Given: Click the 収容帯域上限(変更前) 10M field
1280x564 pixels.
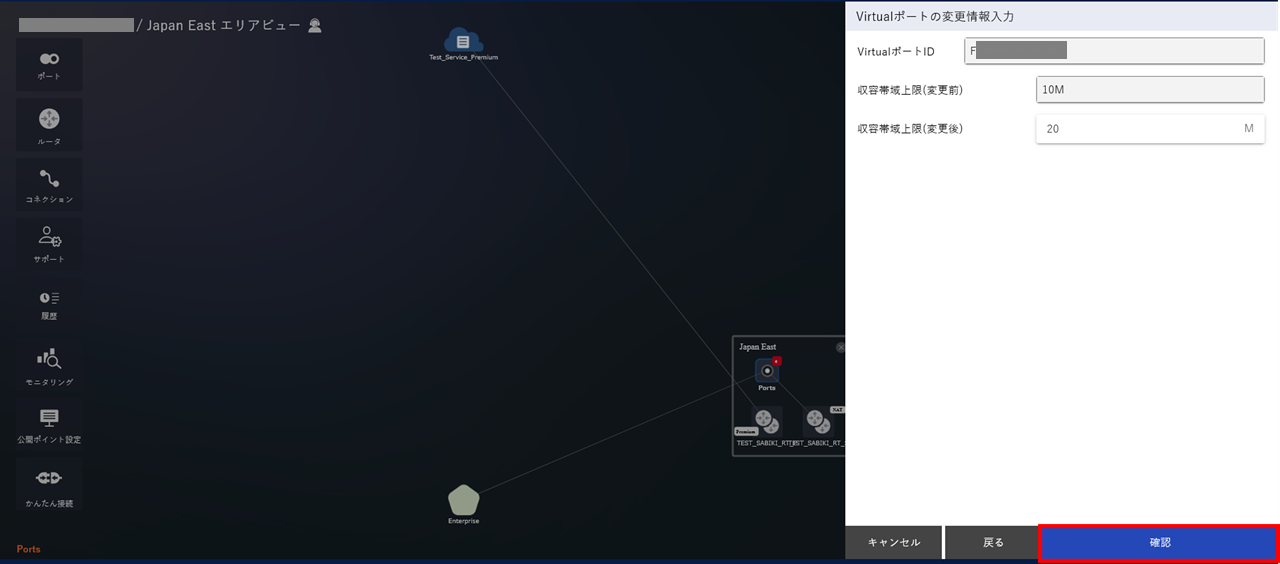Looking at the screenshot, I should tap(1150, 90).
